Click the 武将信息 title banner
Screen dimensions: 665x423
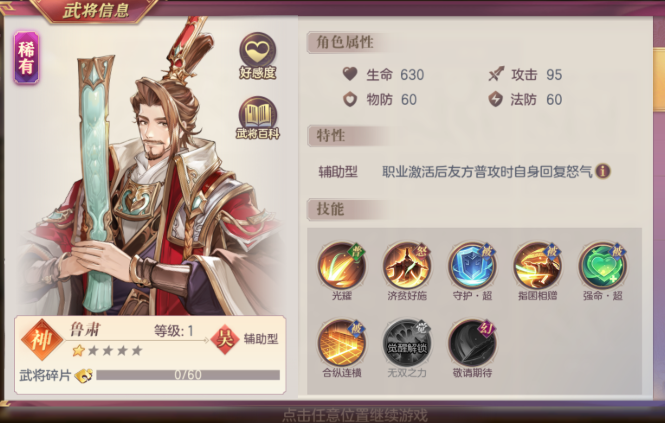click(96, 10)
